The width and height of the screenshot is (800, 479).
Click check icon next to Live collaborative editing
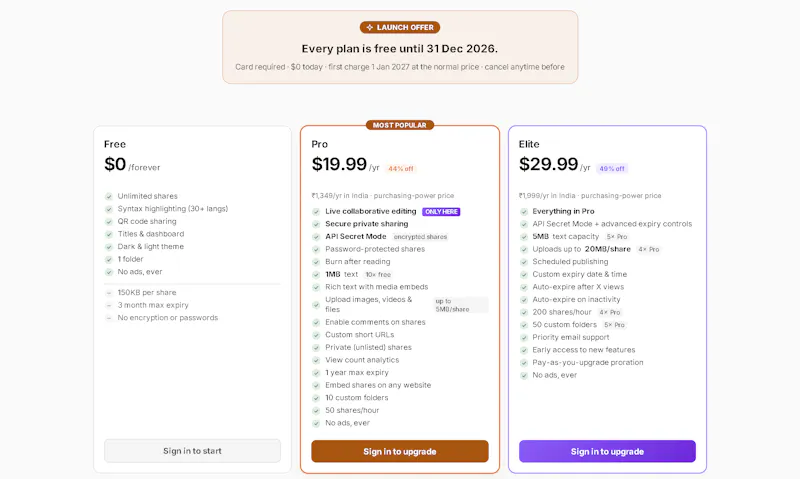[x=316, y=211]
